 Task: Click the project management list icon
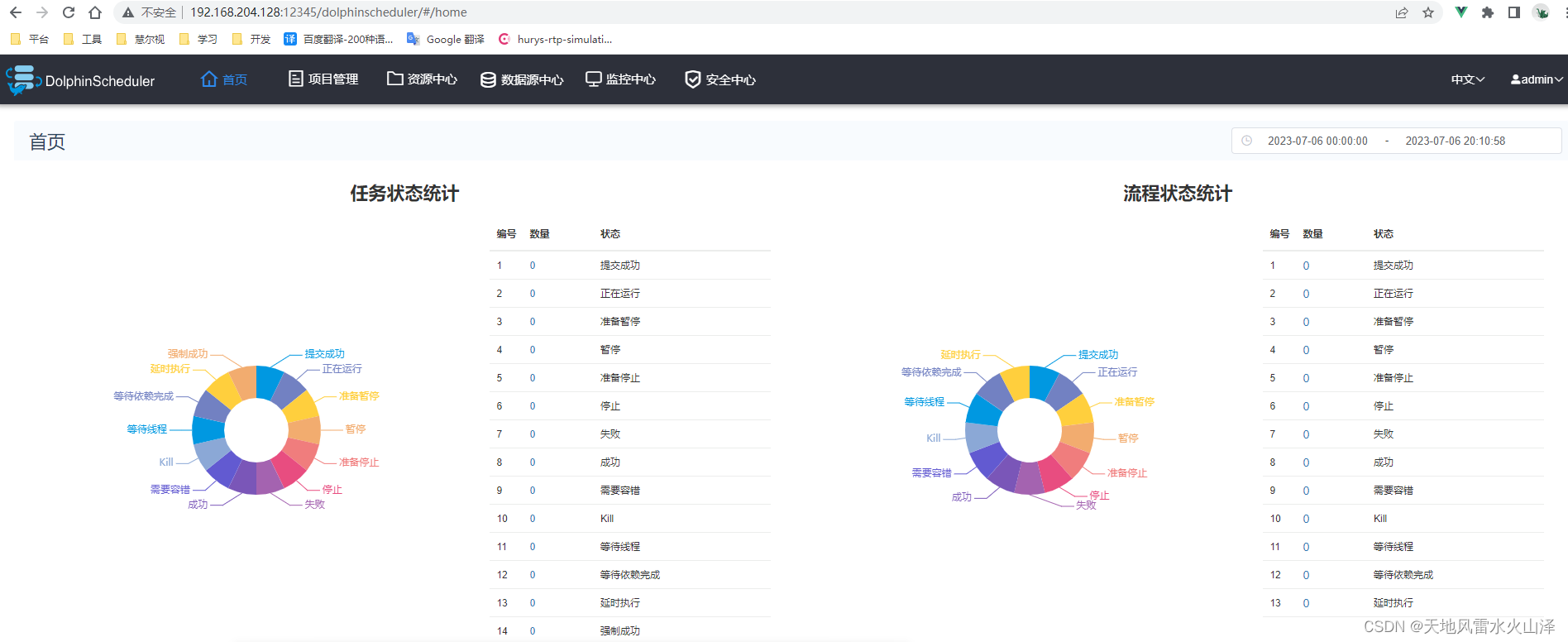point(295,79)
